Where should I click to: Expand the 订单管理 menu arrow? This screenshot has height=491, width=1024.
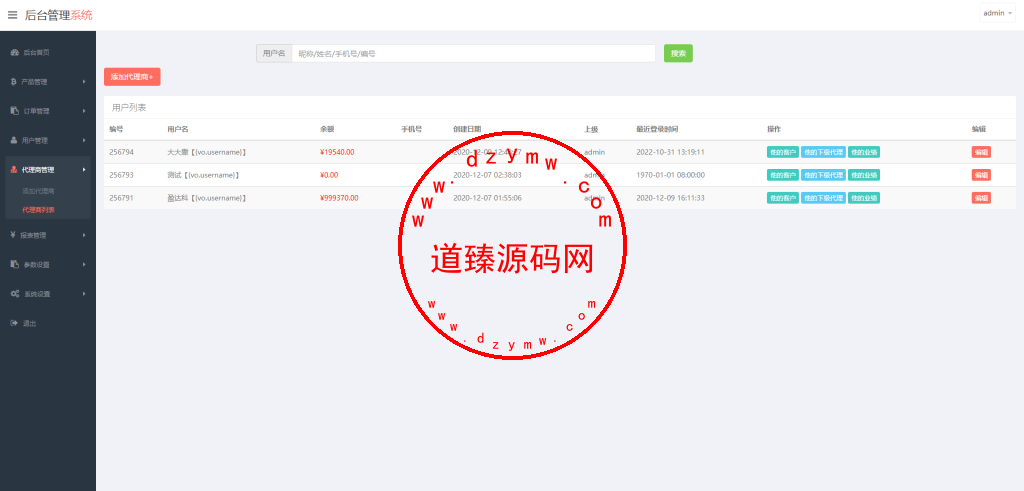coord(84,111)
